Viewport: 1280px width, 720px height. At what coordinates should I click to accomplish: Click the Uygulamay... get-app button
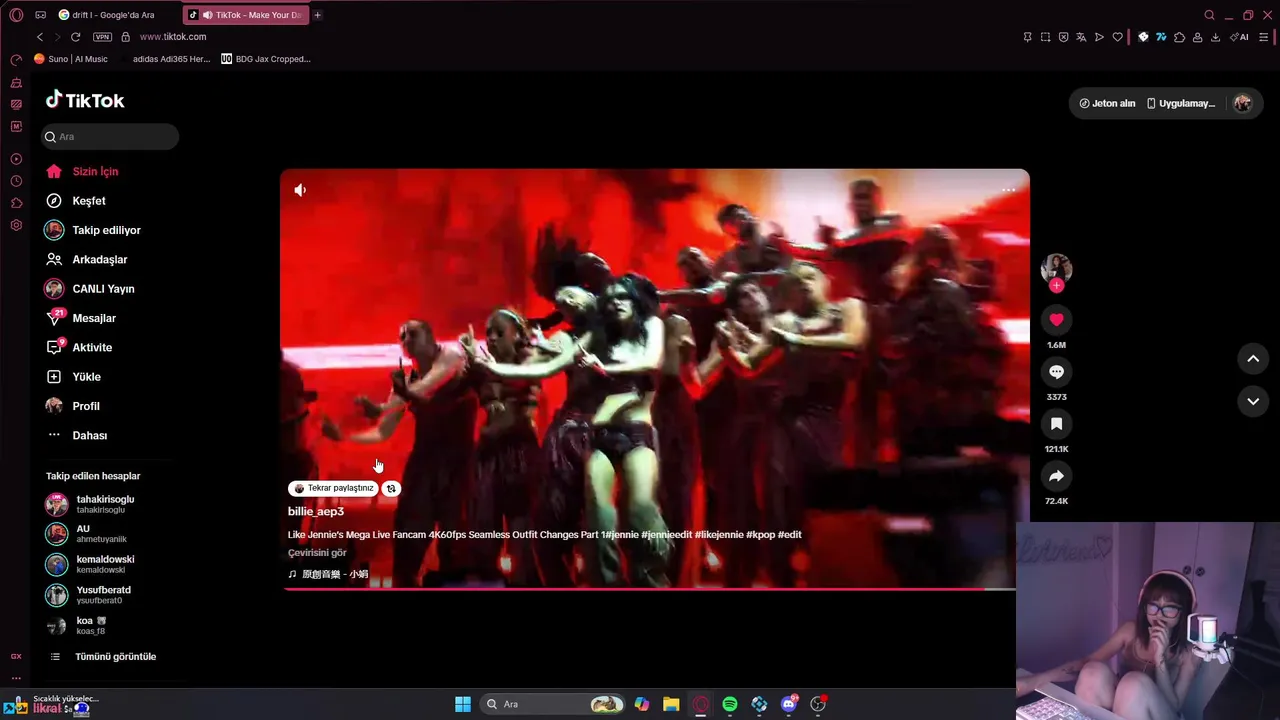pyautogui.click(x=1181, y=103)
